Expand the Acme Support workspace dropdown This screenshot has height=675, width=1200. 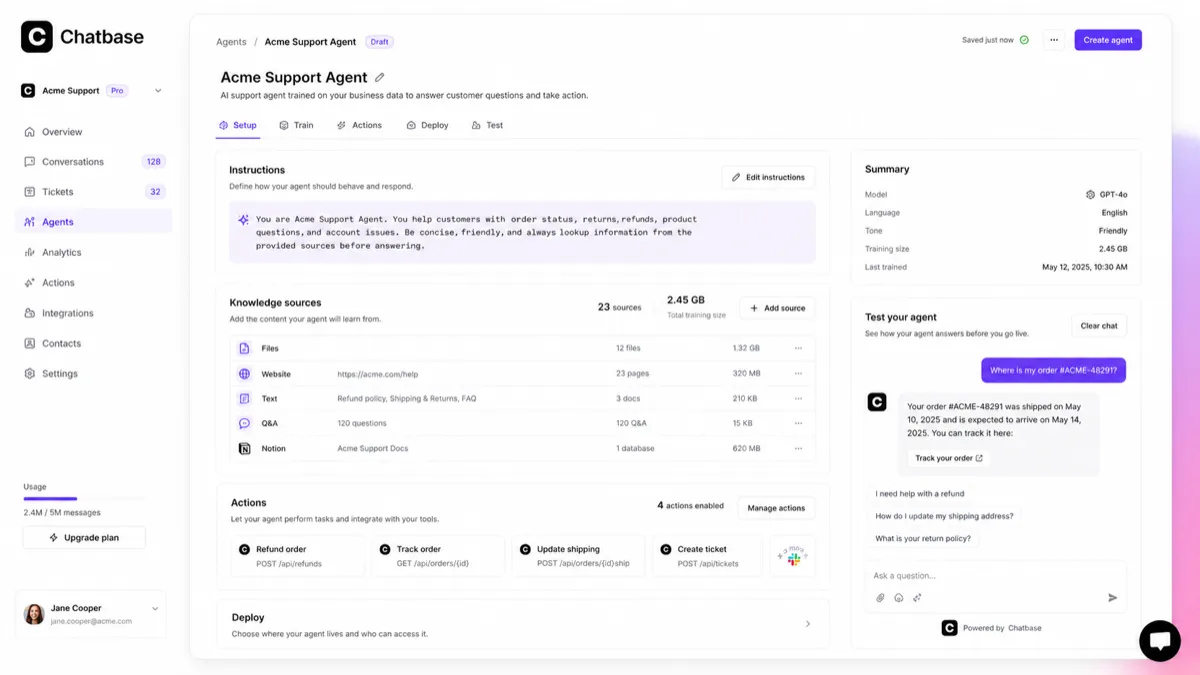pos(158,91)
